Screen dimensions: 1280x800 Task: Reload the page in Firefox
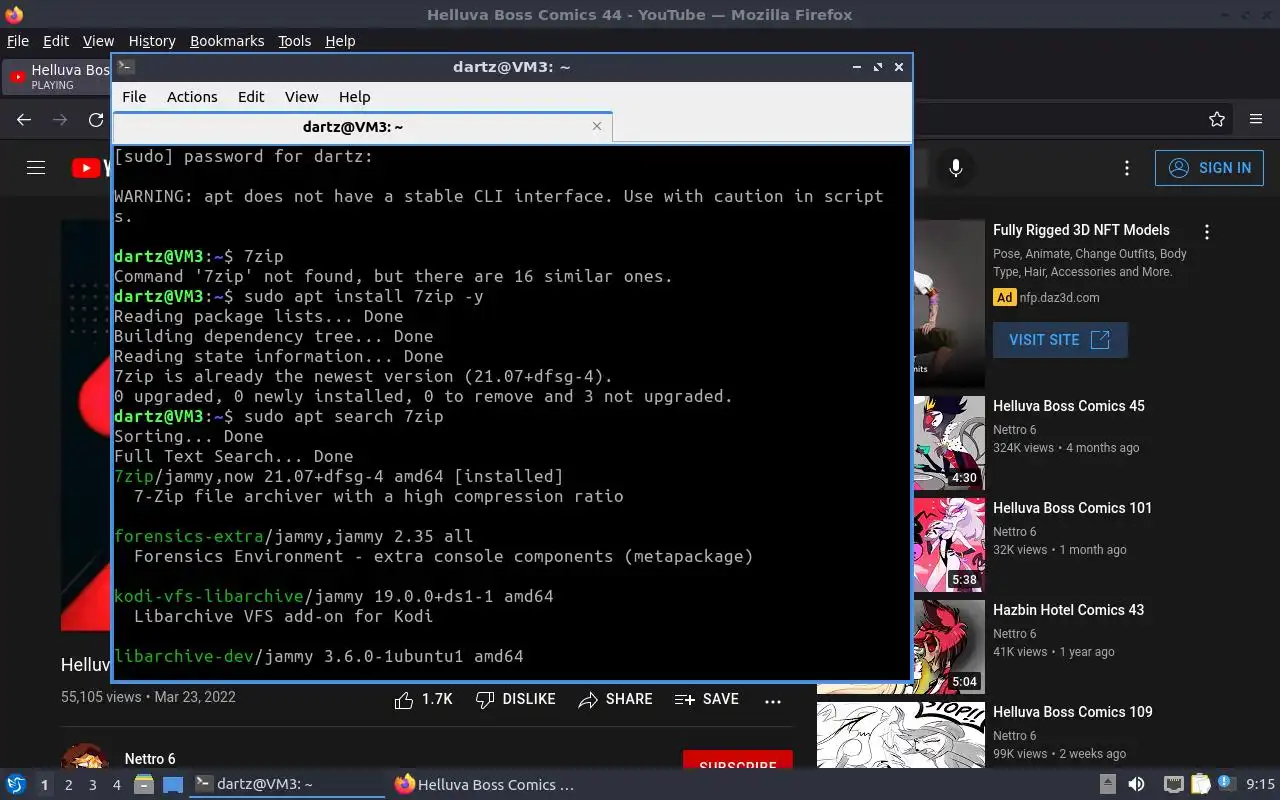pos(96,119)
